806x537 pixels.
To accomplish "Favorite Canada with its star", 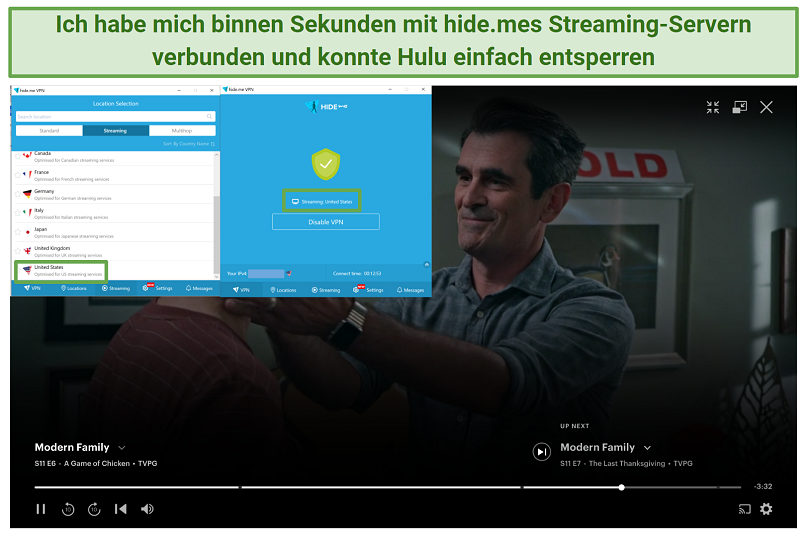I will 18,156.
